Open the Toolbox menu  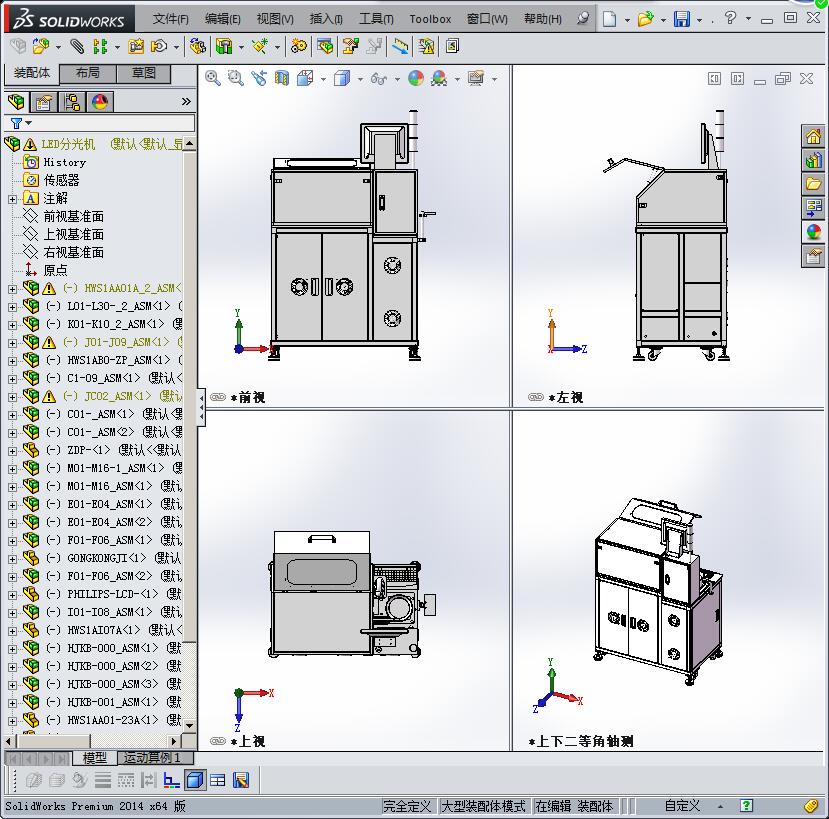(430, 19)
